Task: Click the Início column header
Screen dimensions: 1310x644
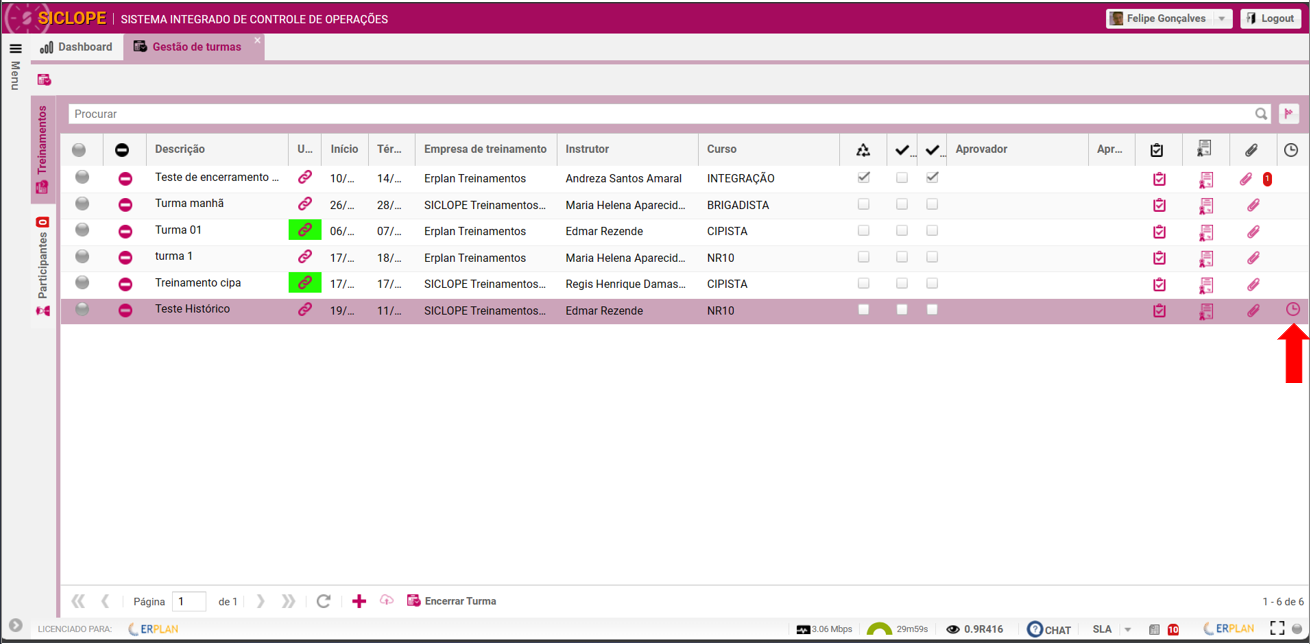Action: point(345,149)
